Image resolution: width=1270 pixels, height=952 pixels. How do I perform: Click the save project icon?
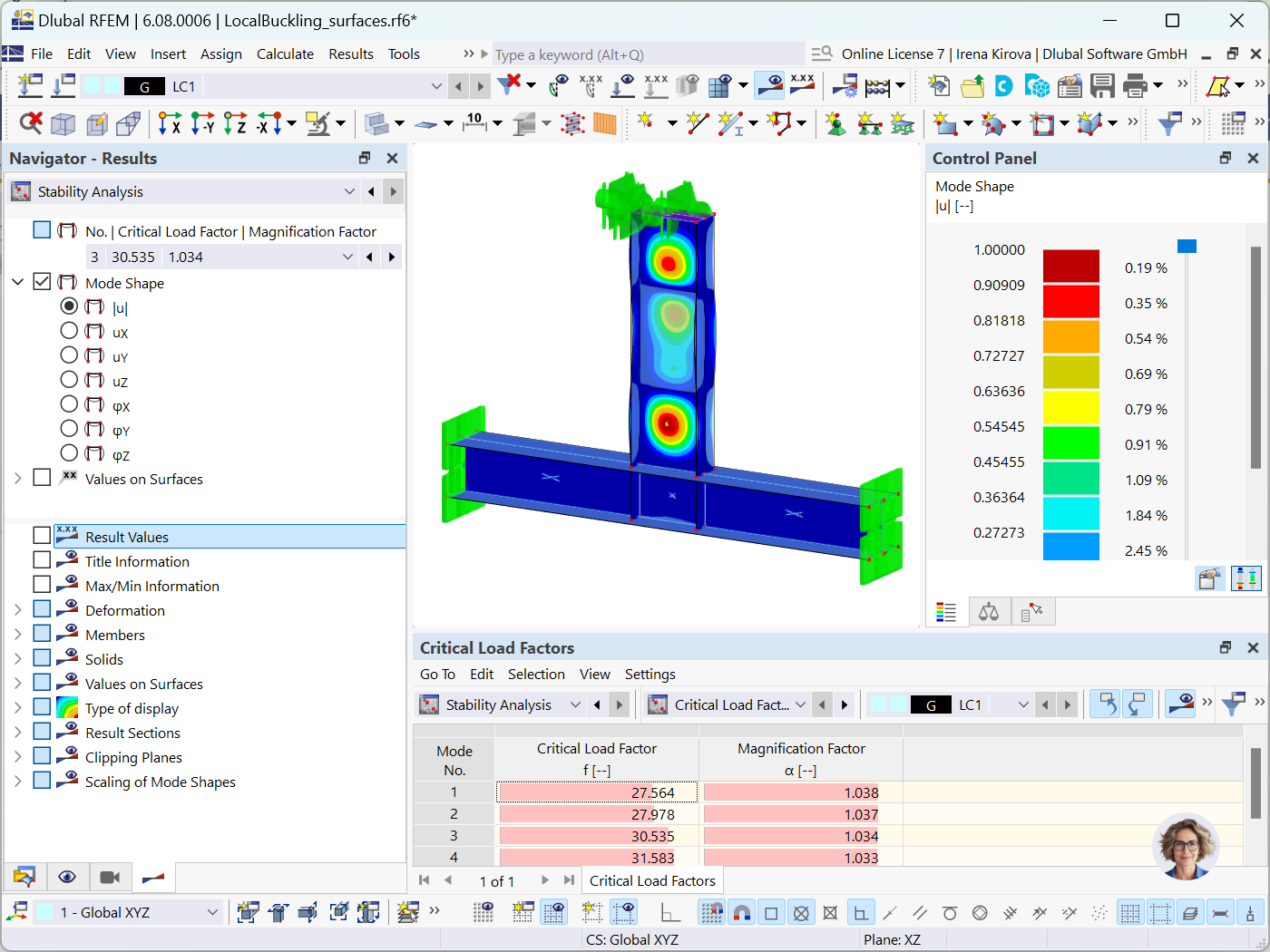click(x=1102, y=85)
